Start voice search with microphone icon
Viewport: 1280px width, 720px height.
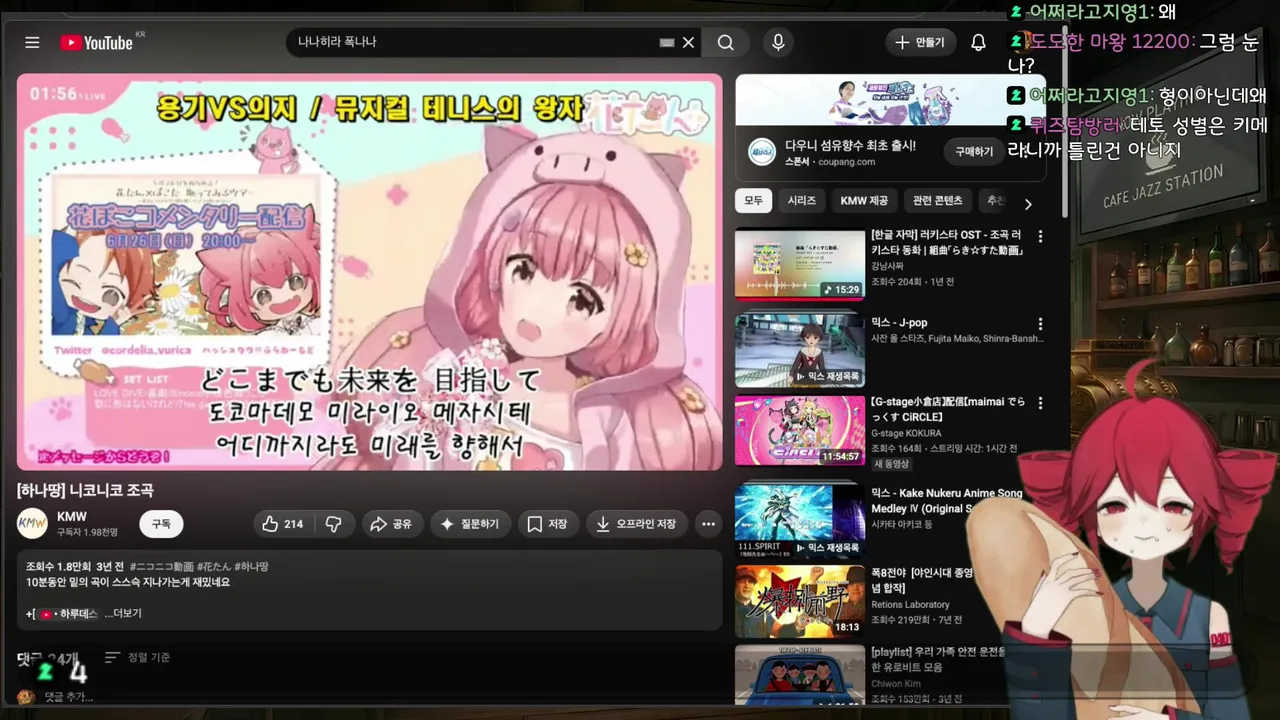click(x=778, y=42)
